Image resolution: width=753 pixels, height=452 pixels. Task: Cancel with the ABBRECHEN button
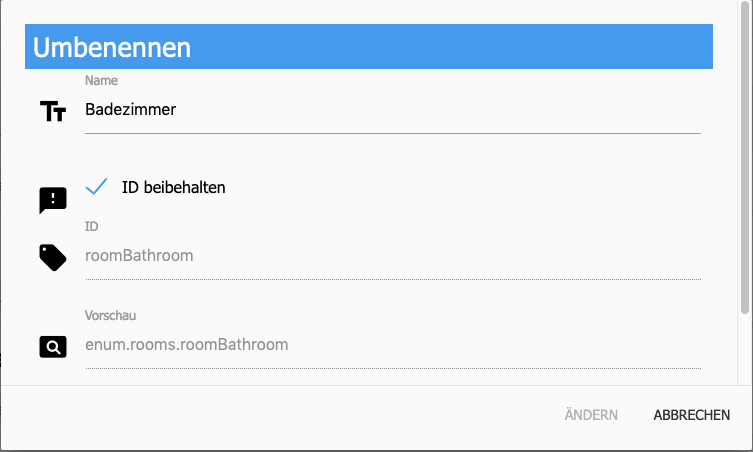(x=691, y=415)
